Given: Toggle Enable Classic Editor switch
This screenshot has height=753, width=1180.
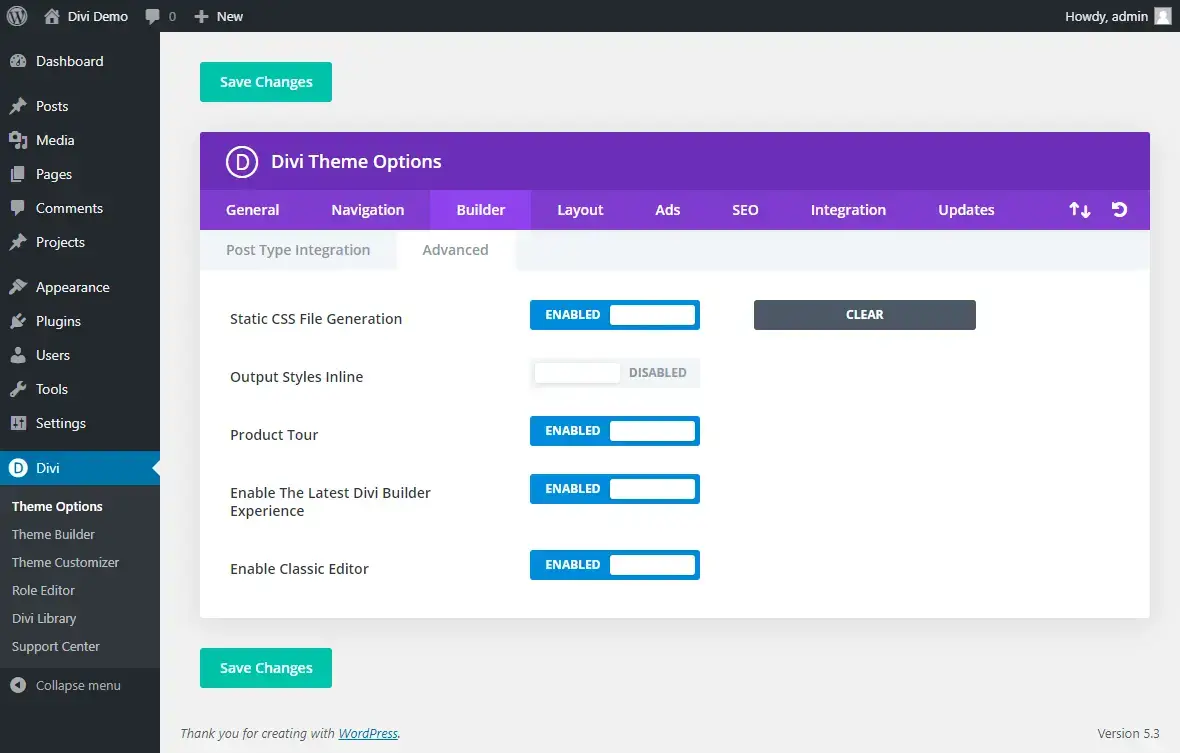Looking at the screenshot, I should [x=615, y=565].
